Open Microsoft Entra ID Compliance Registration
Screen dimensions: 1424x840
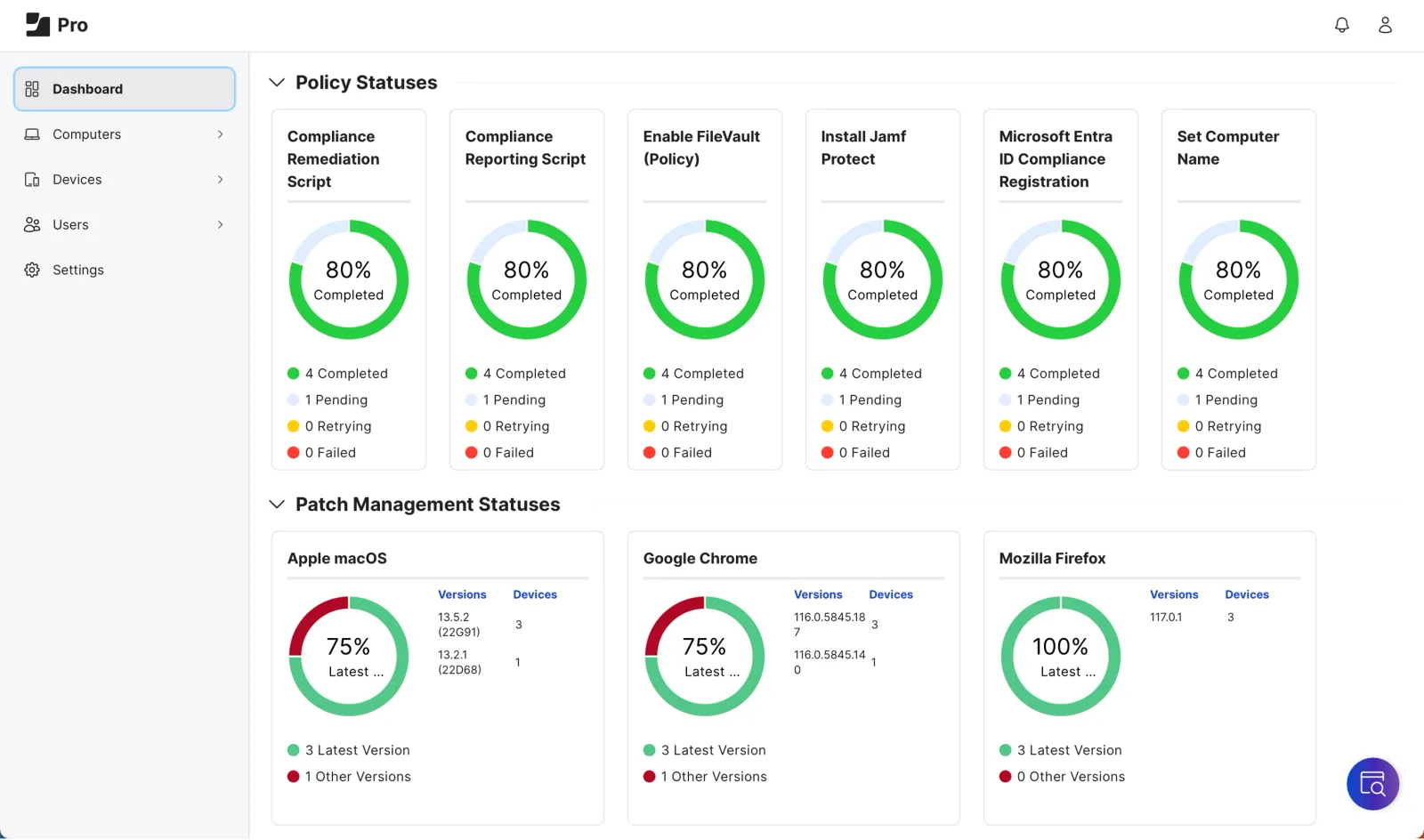[x=1056, y=159]
